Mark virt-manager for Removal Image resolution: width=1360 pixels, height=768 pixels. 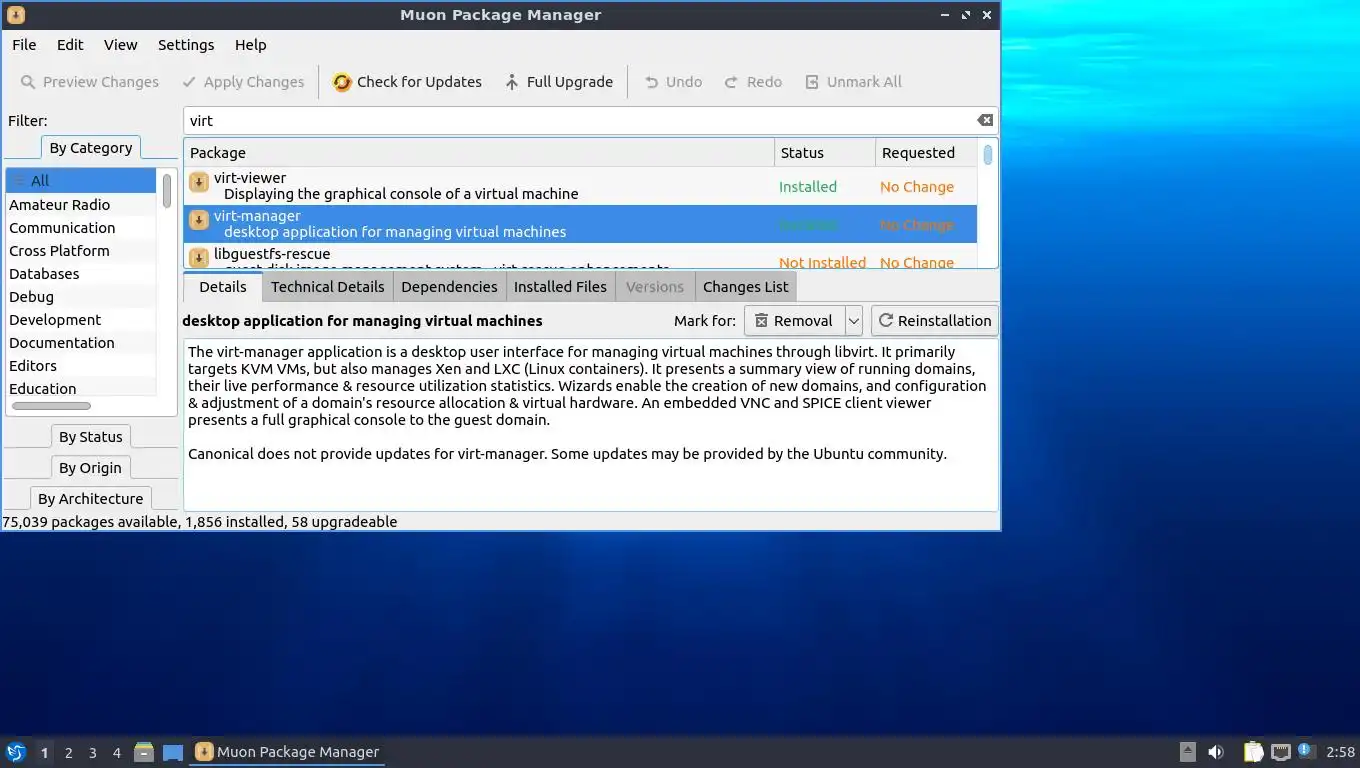[794, 321]
